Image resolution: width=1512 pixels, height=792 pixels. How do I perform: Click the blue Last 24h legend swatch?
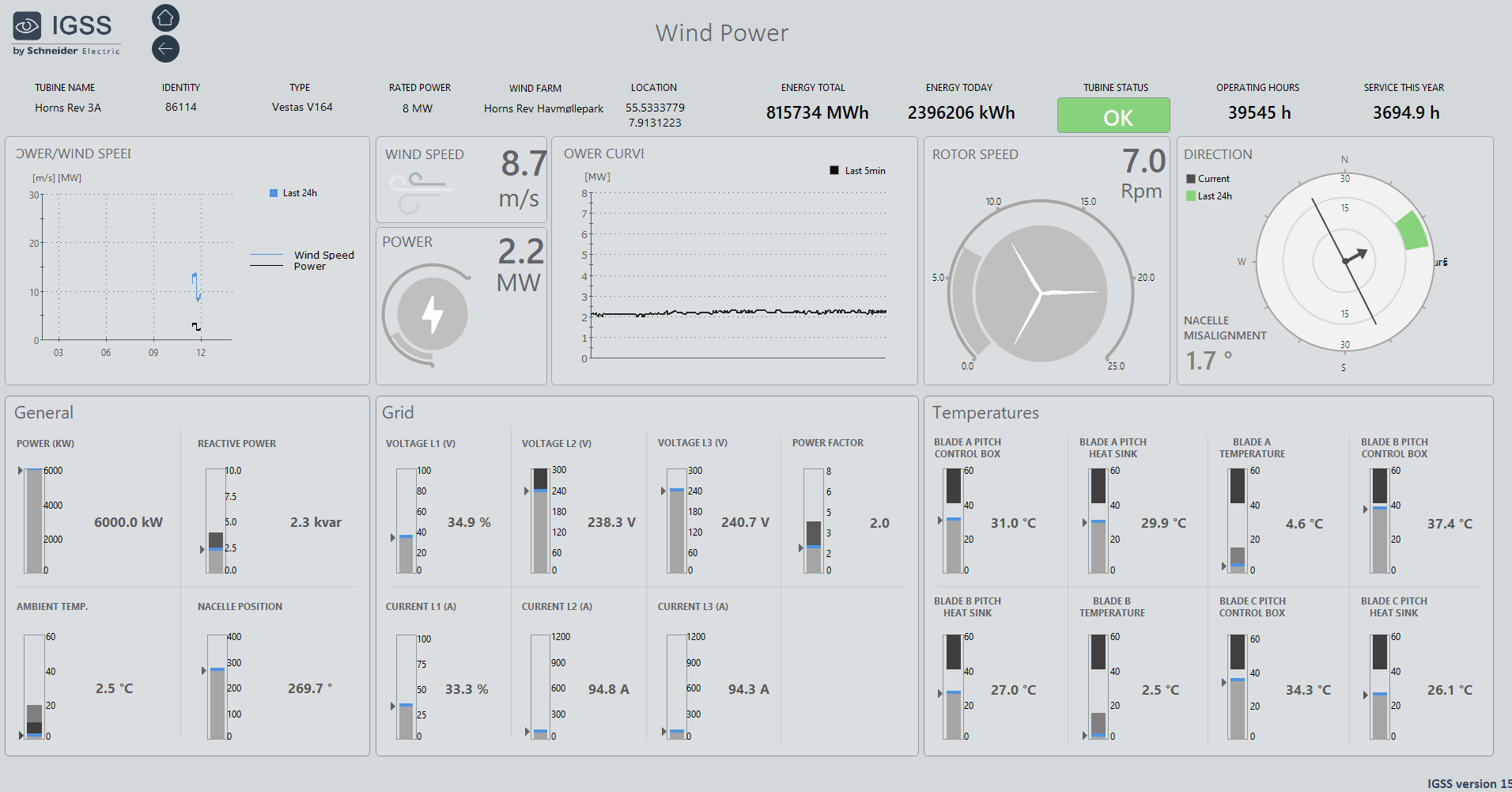[x=274, y=193]
